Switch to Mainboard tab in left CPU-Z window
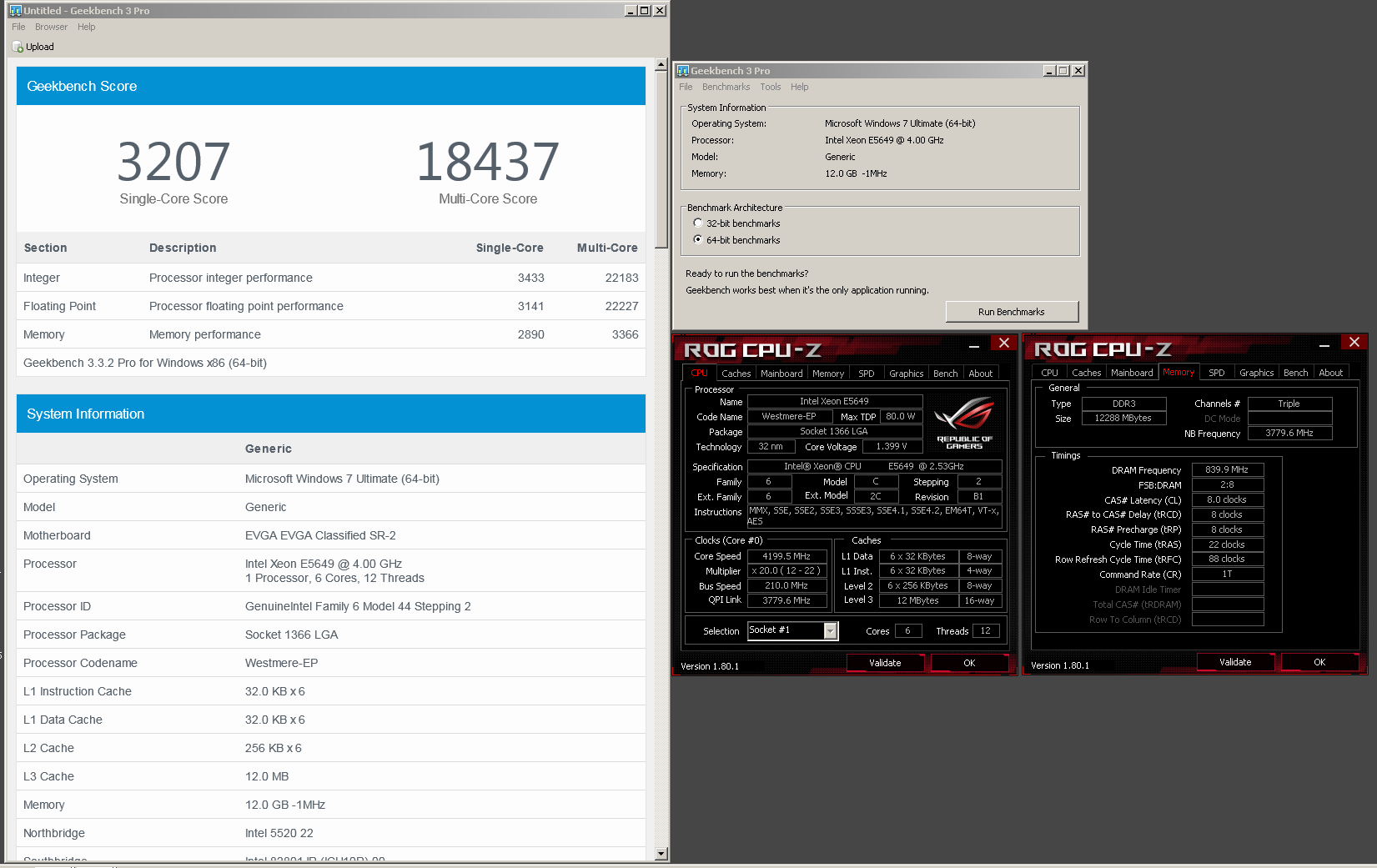This screenshot has width=1377, height=868. click(781, 374)
